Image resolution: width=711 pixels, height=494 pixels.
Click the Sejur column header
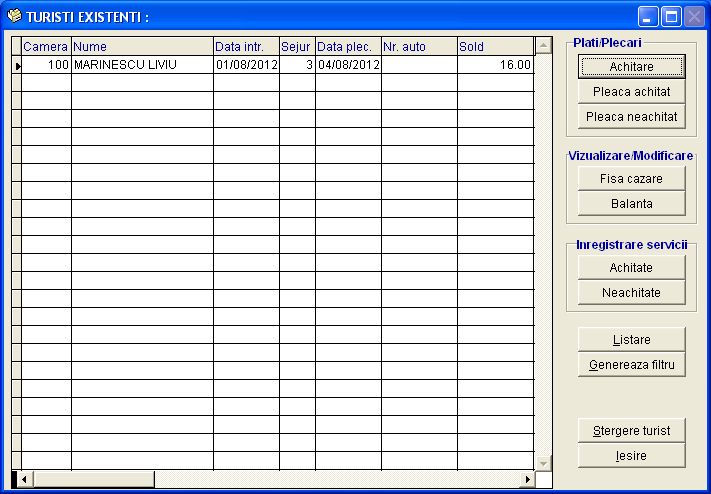point(297,46)
